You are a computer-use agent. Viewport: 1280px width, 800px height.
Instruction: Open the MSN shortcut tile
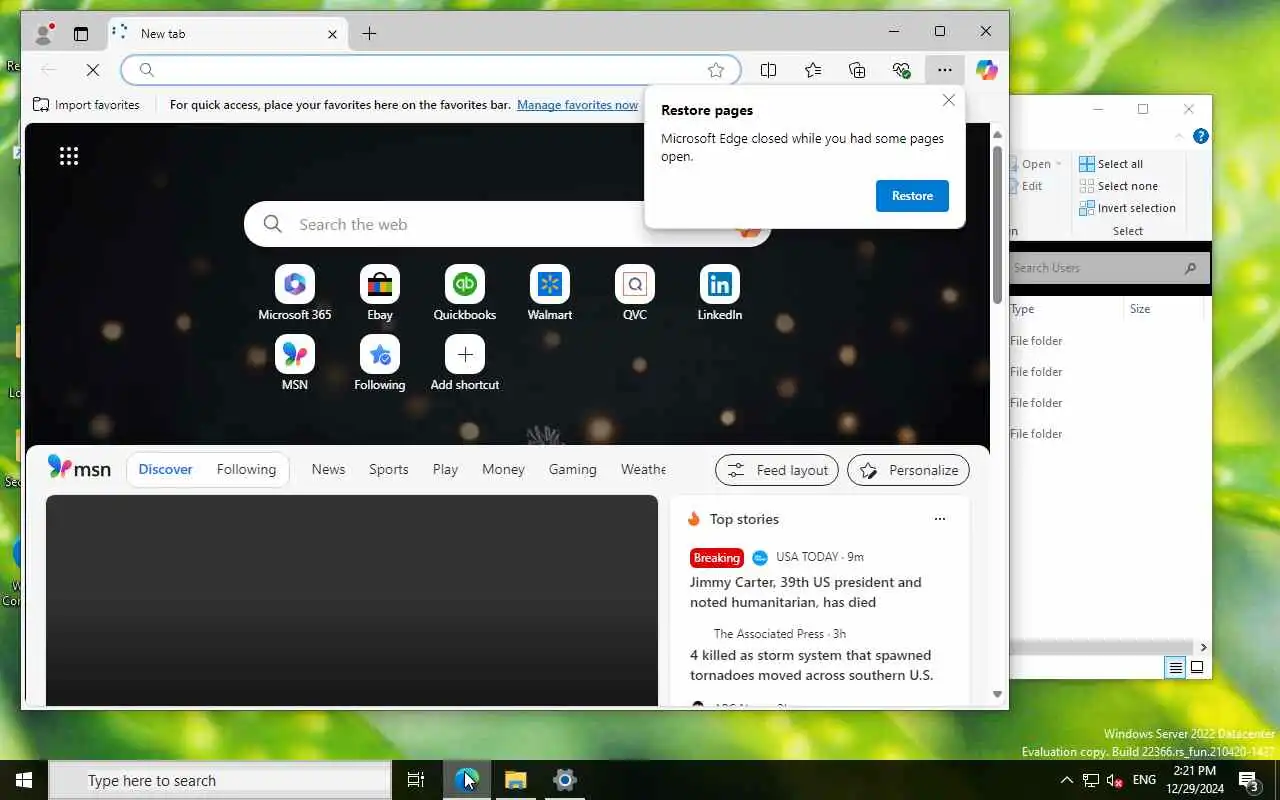coord(295,364)
